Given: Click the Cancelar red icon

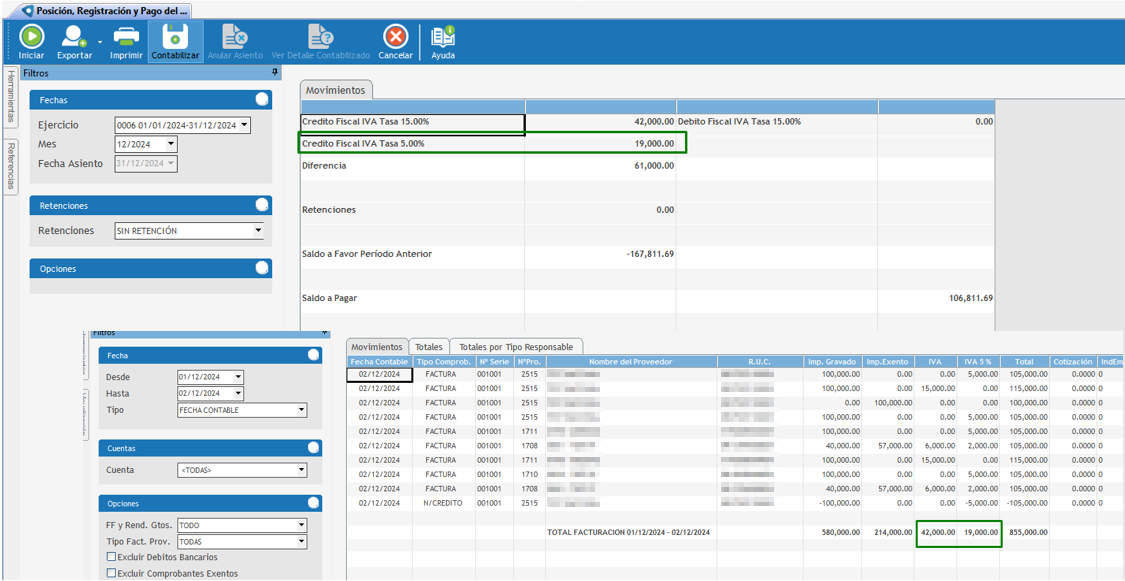Looking at the screenshot, I should [x=396, y=37].
